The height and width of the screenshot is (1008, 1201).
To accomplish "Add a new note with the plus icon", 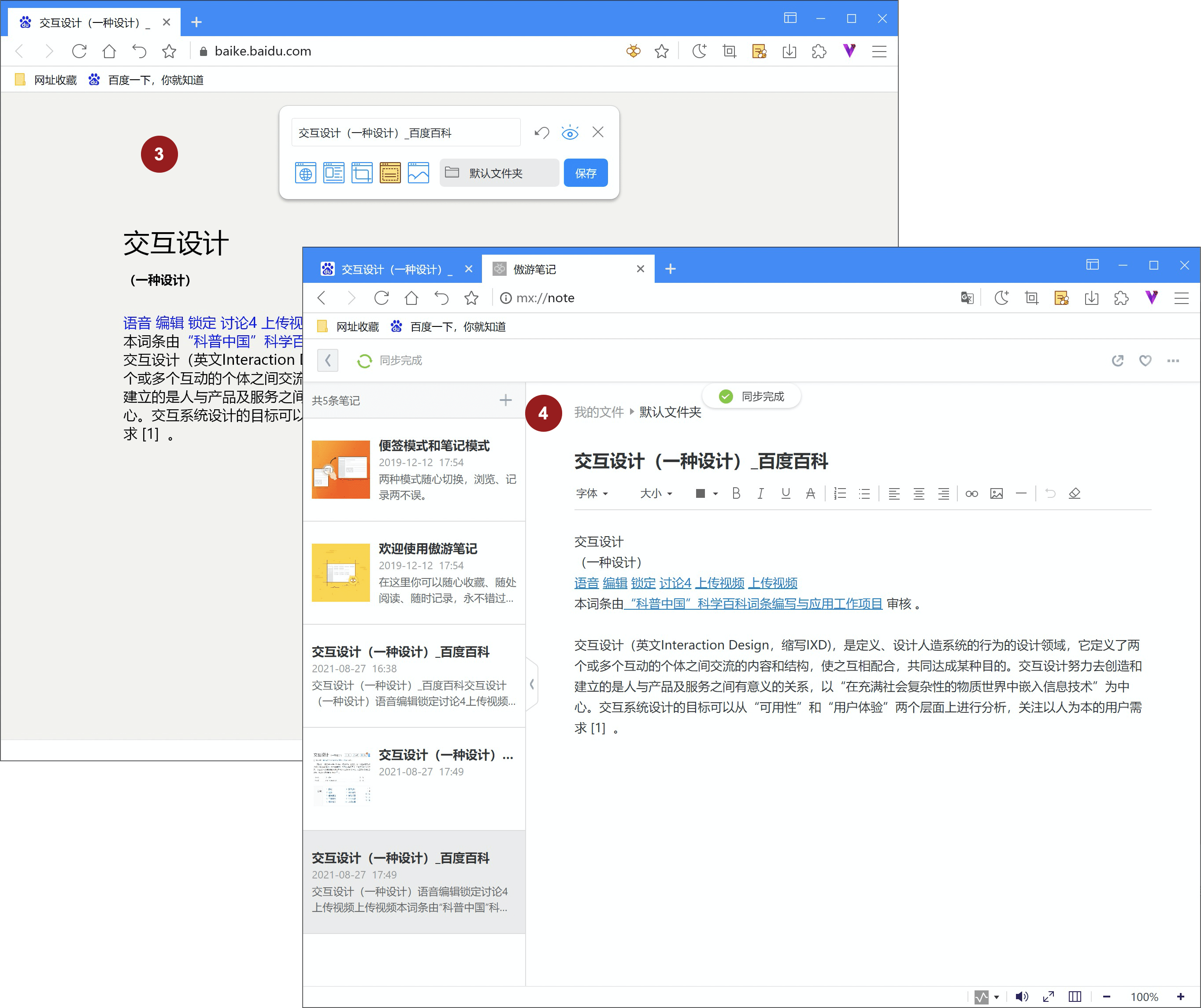I will [x=505, y=400].
